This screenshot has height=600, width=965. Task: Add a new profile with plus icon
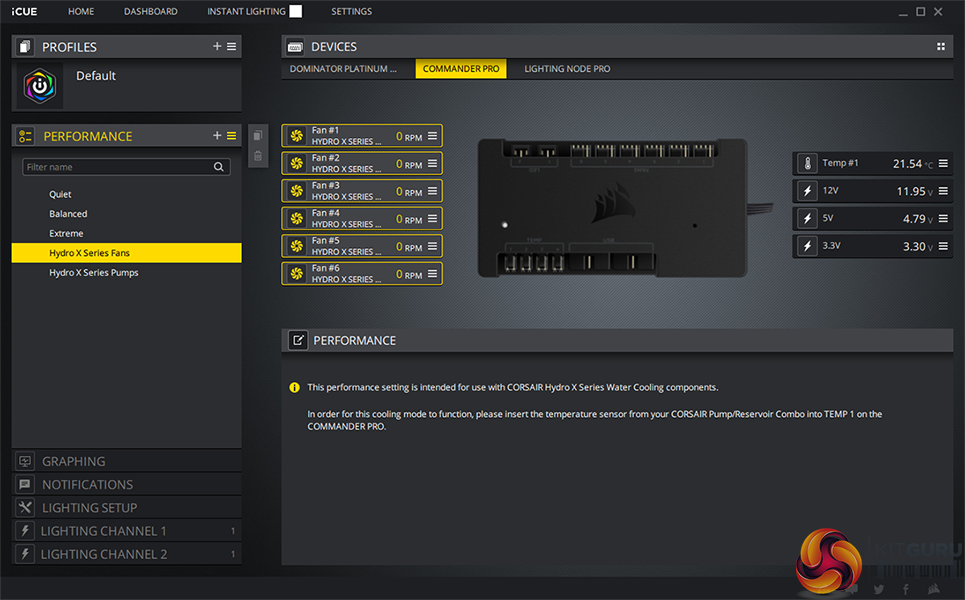click(217, 46)
